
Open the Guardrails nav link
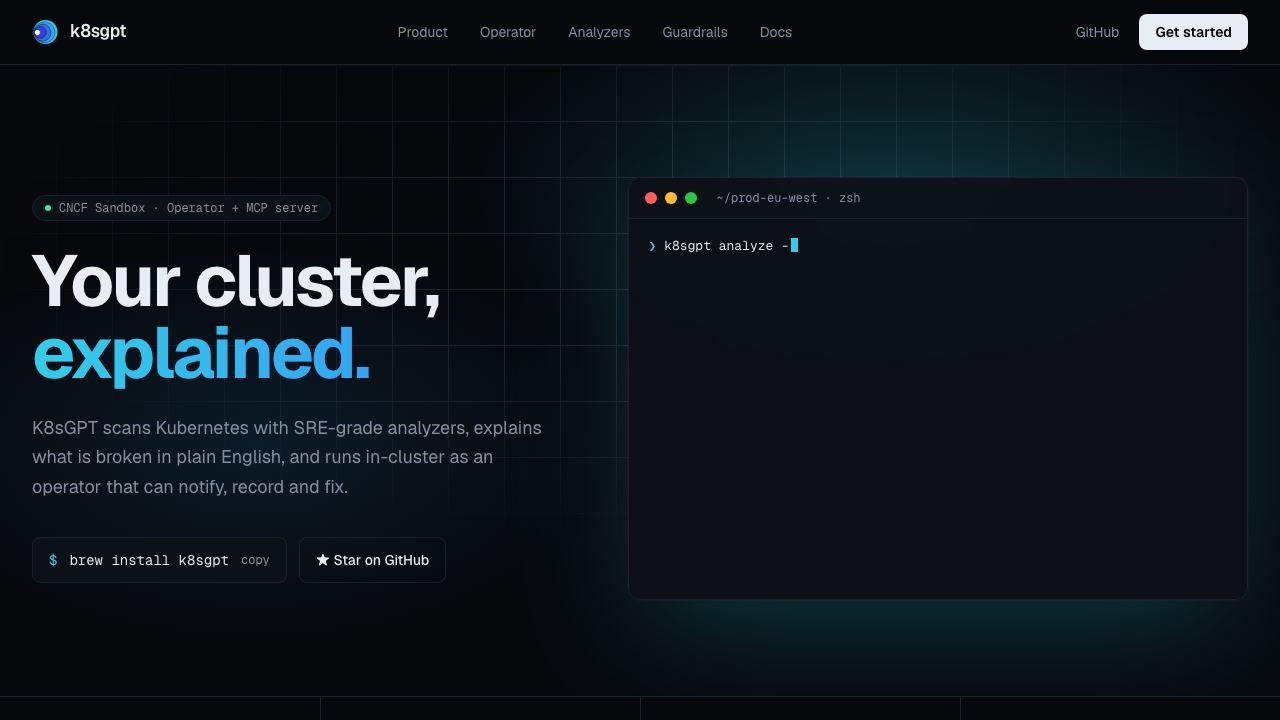[695, 32]
